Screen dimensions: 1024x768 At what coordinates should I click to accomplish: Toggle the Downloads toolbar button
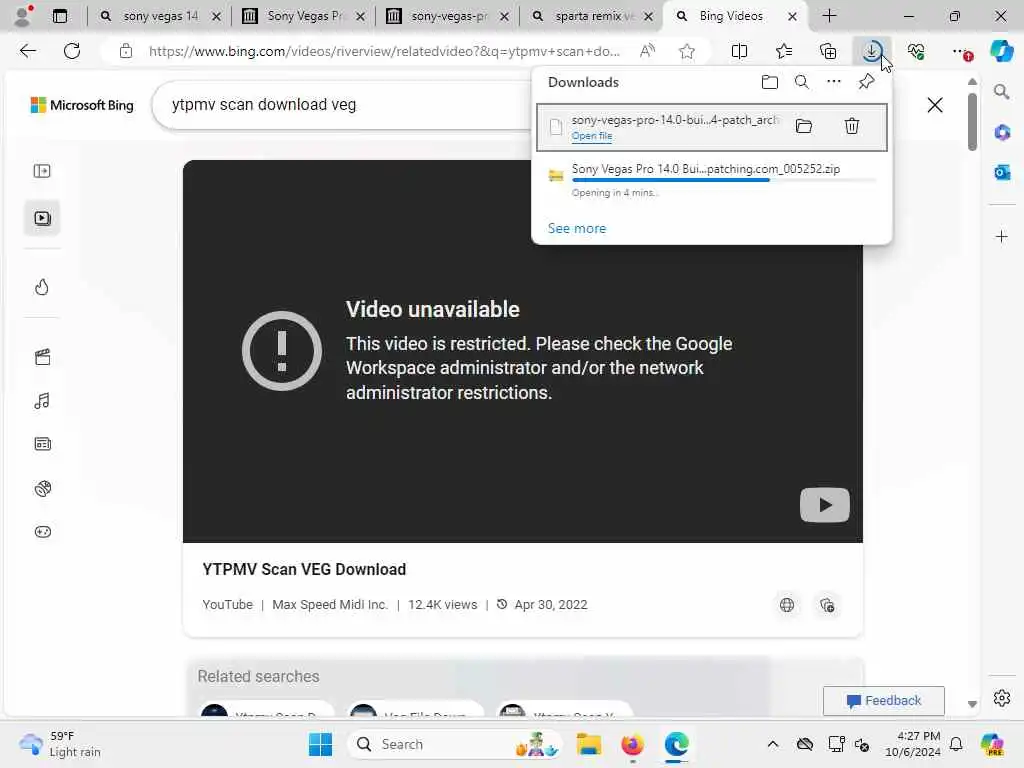(872, 51)
